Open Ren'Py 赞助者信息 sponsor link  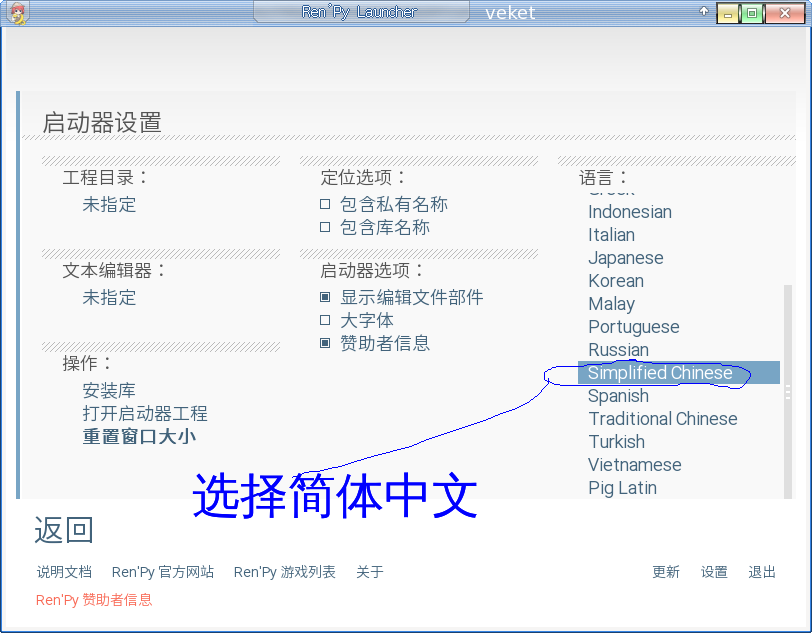coord(94,600)
